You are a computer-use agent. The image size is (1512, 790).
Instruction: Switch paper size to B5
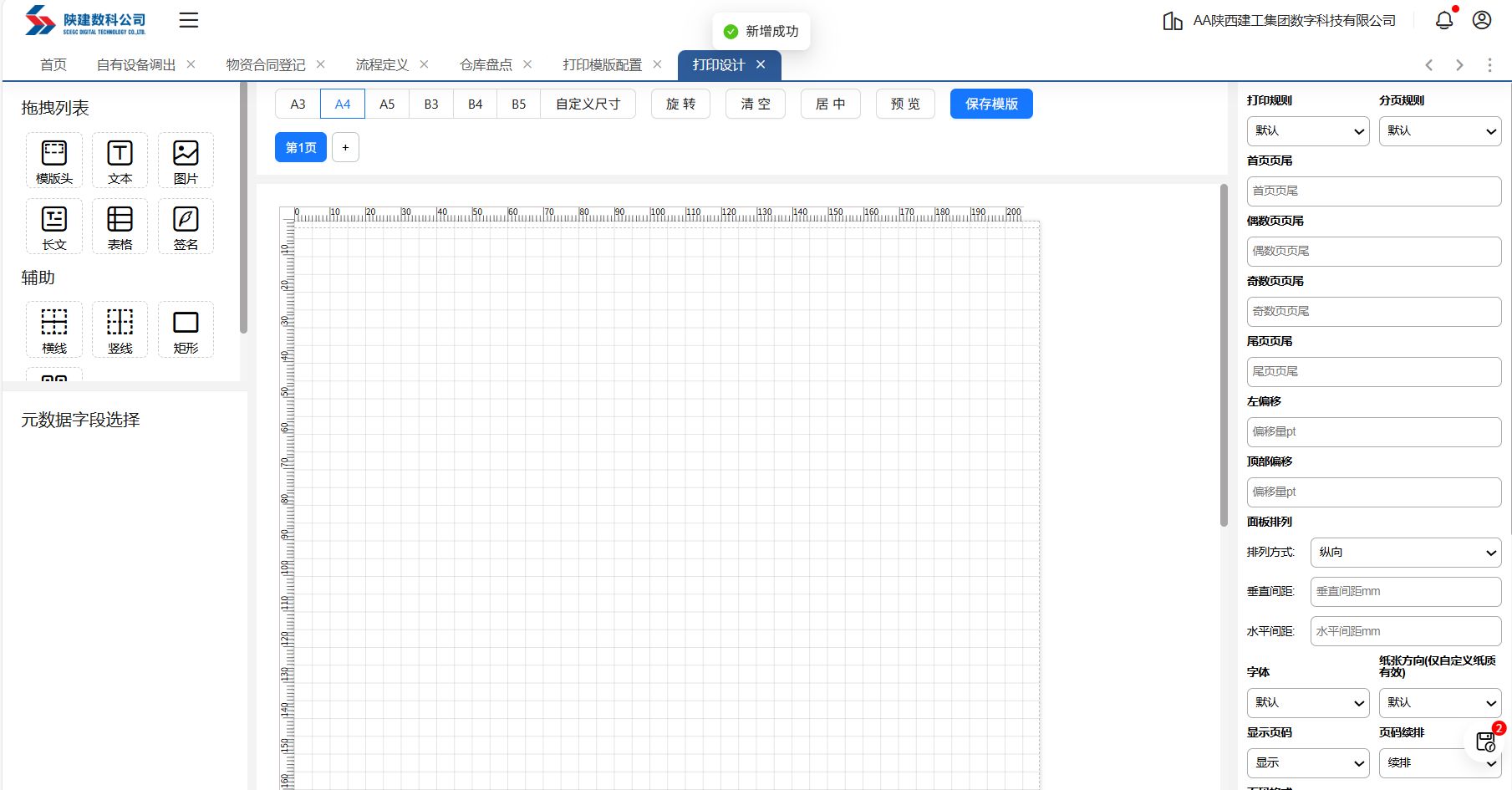tap(518, 104)
